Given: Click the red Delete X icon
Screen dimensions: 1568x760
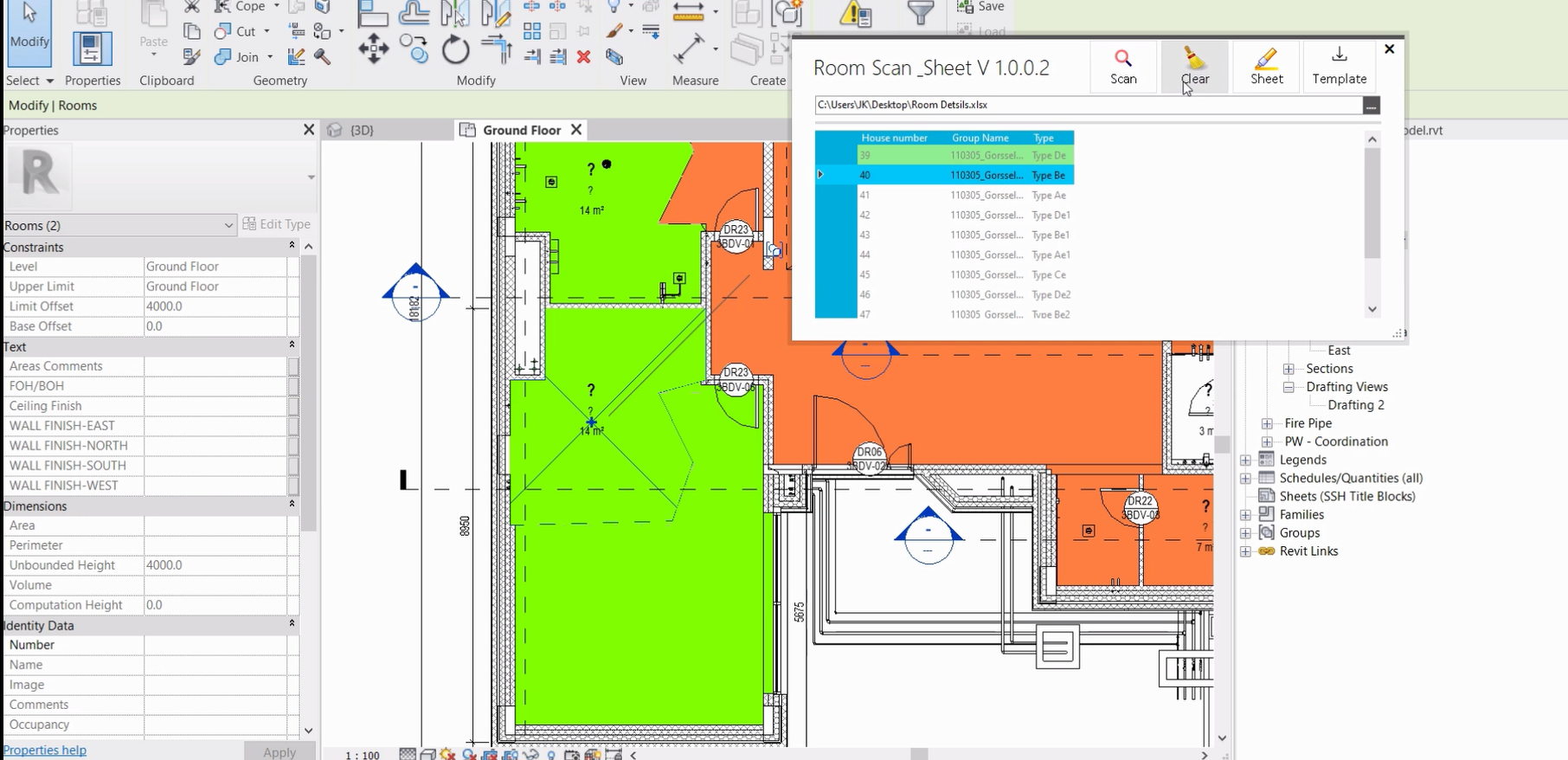Looking at the screenshot, I should (x=583, y=57).
